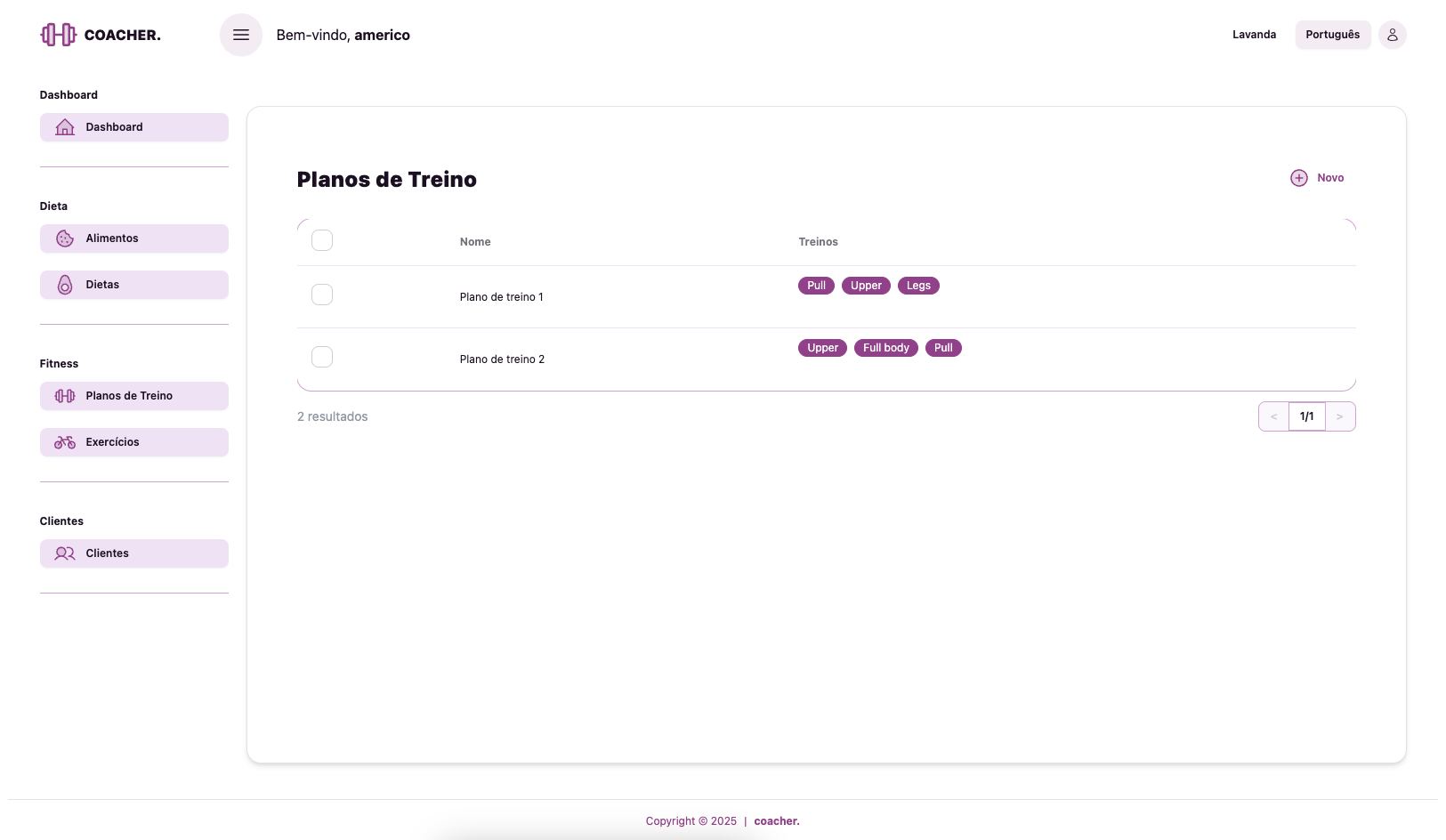Click the Dashboard house icon

(65, 127)
